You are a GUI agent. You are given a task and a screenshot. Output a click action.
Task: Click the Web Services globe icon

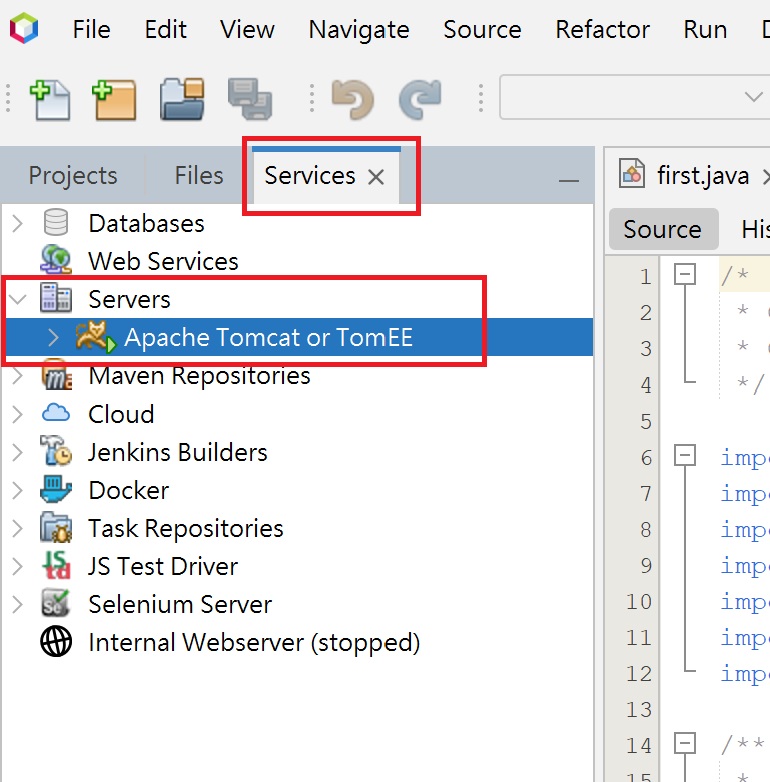56,259
